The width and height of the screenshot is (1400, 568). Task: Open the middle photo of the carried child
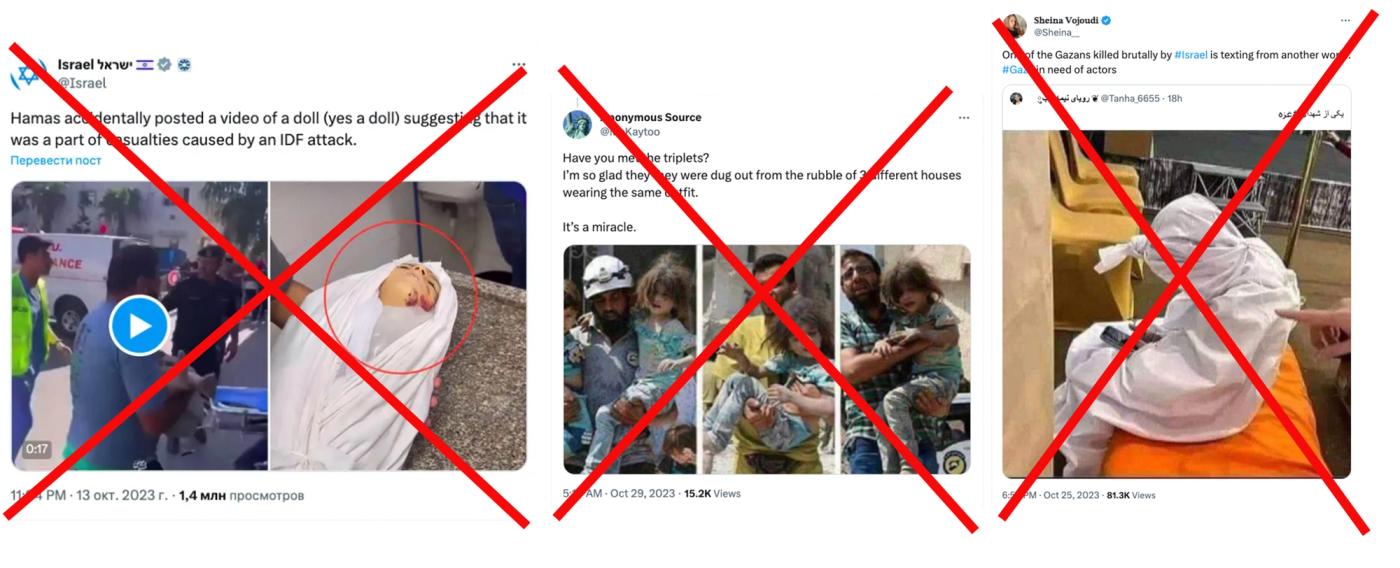tap(768, 359)
